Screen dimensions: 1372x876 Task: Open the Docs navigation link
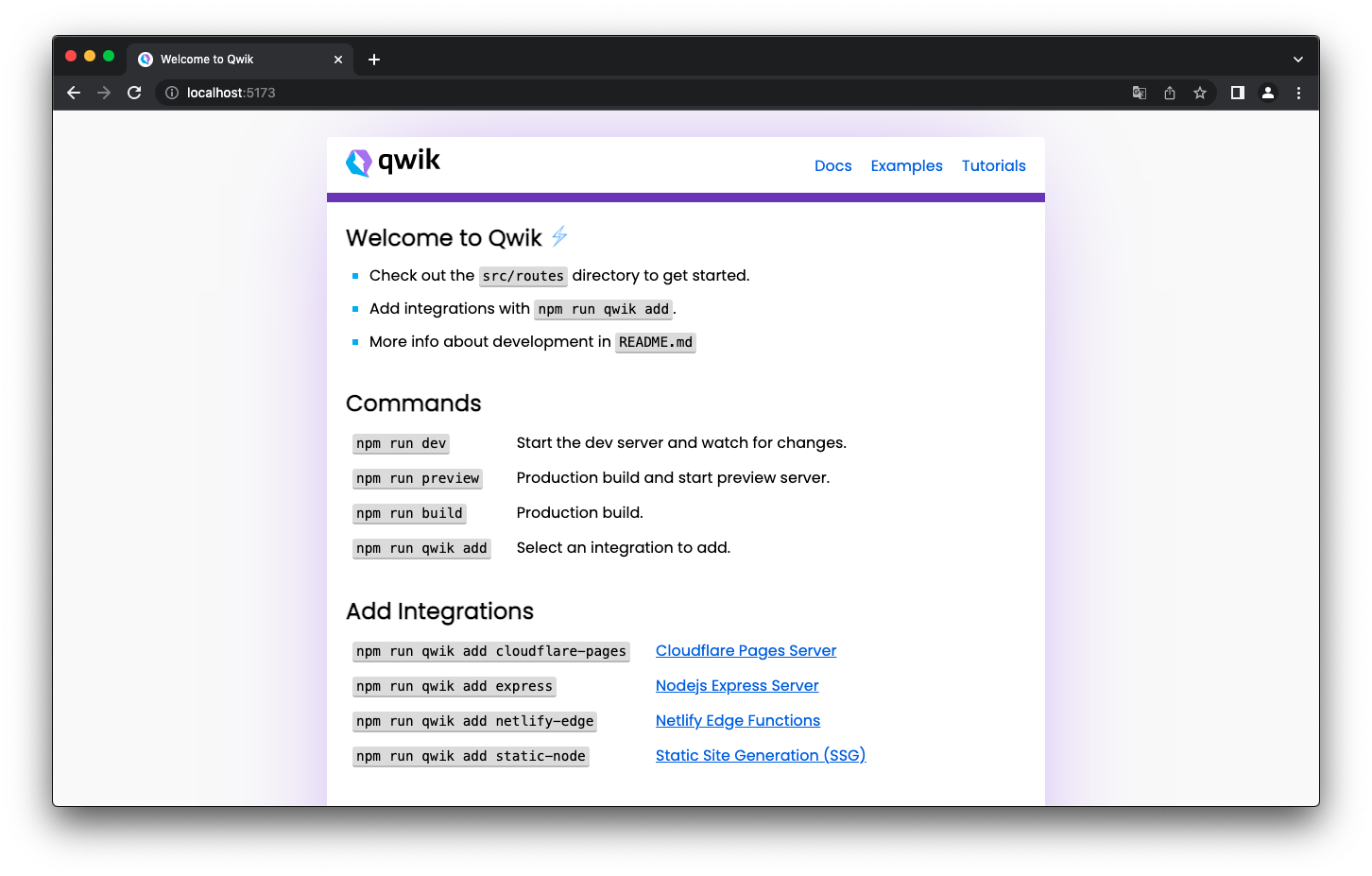click(x=833, y=165)
